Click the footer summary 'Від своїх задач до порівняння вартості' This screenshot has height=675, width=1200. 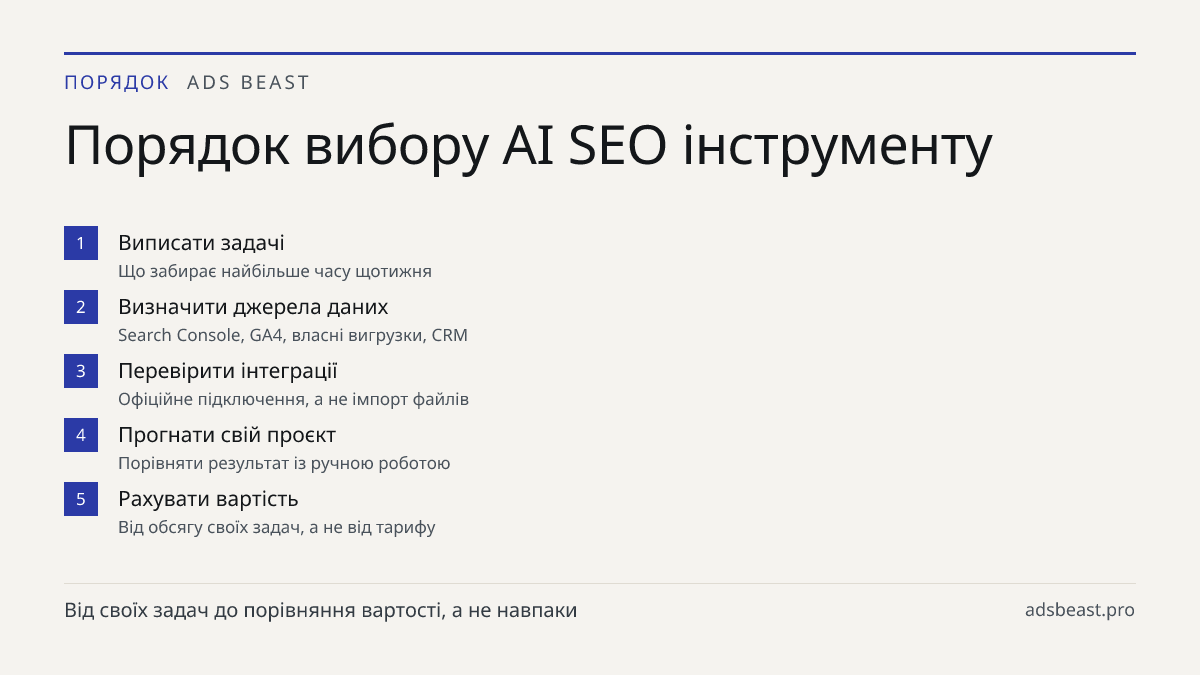point(254,610)
